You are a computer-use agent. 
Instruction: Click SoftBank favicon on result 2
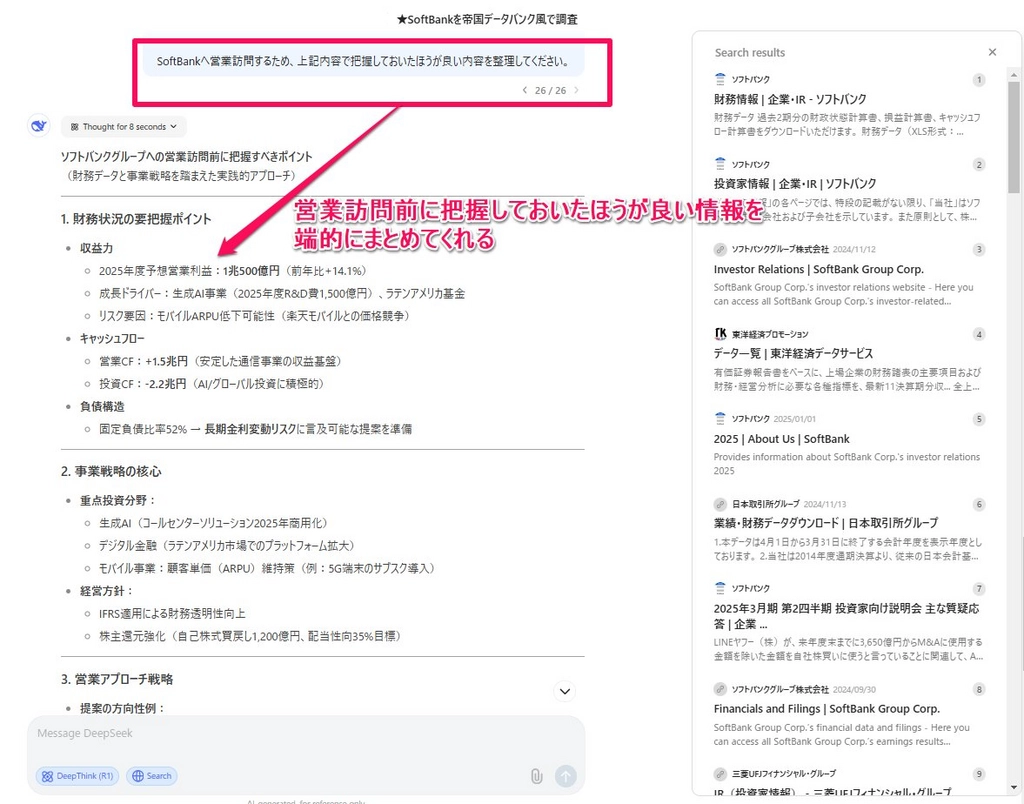coord(720,163)
